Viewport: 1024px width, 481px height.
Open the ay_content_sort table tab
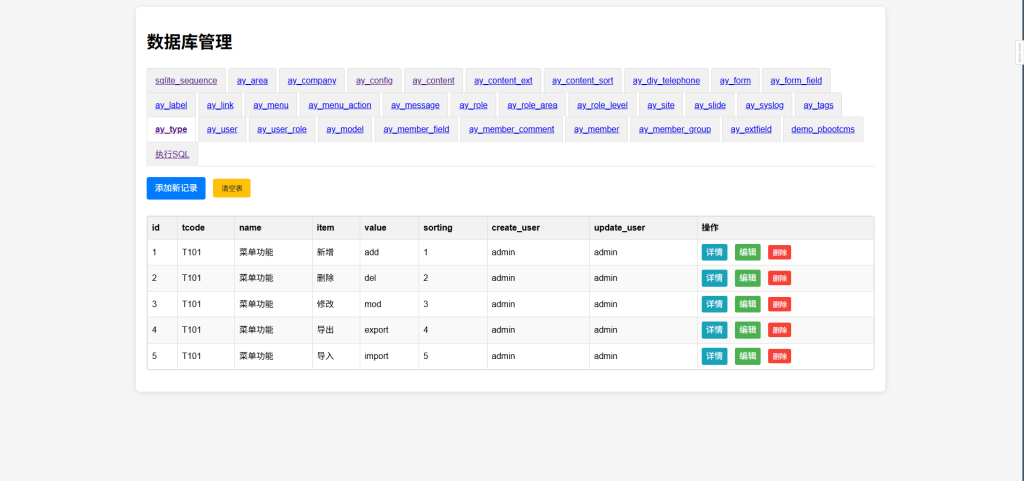tap(583, 80)
